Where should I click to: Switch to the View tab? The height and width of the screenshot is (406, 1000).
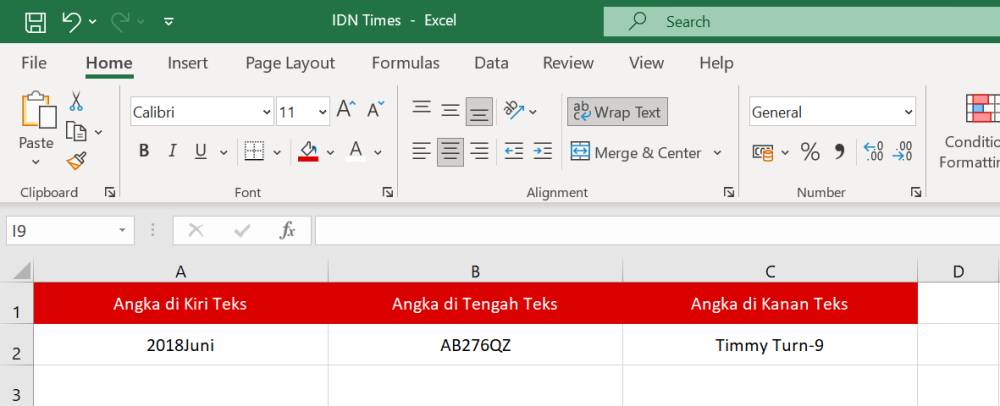tap(646, 63)
